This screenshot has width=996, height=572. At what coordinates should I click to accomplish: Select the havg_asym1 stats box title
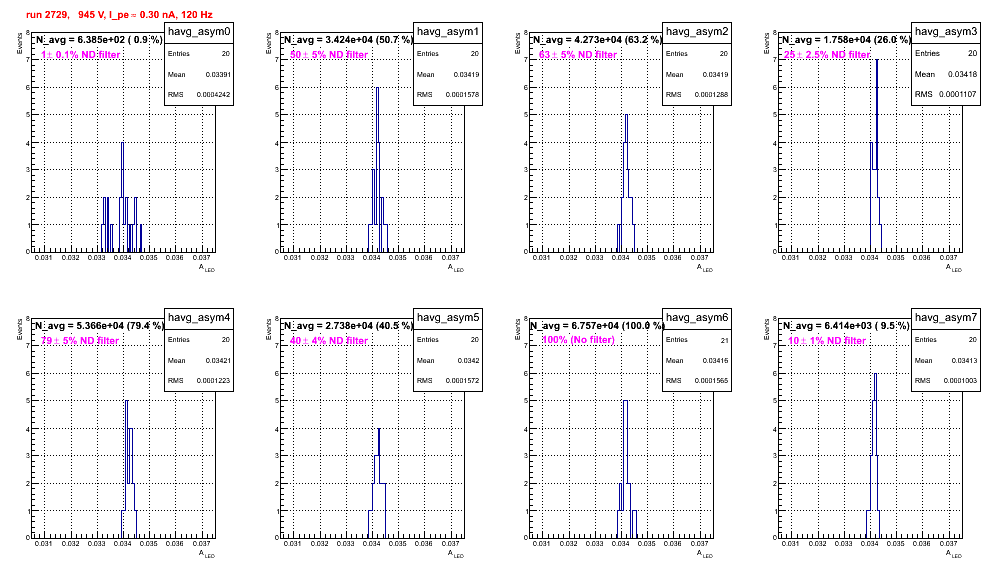(448, 31)
